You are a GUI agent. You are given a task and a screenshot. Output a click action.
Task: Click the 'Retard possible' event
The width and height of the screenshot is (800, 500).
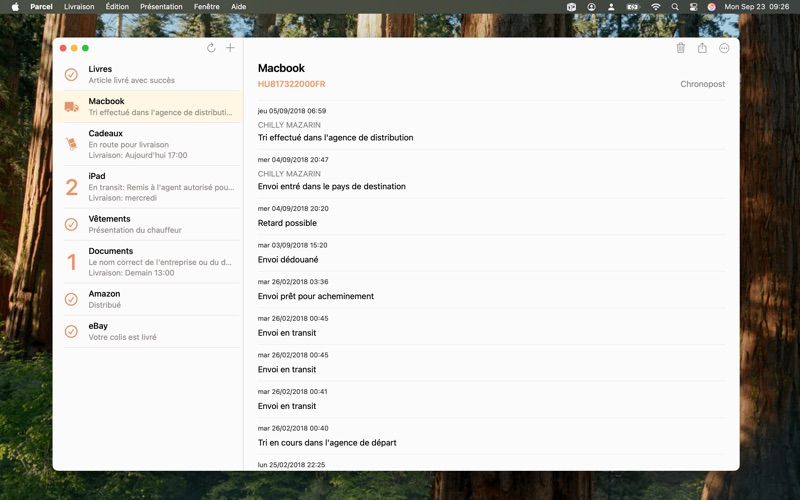pos(287,223)
